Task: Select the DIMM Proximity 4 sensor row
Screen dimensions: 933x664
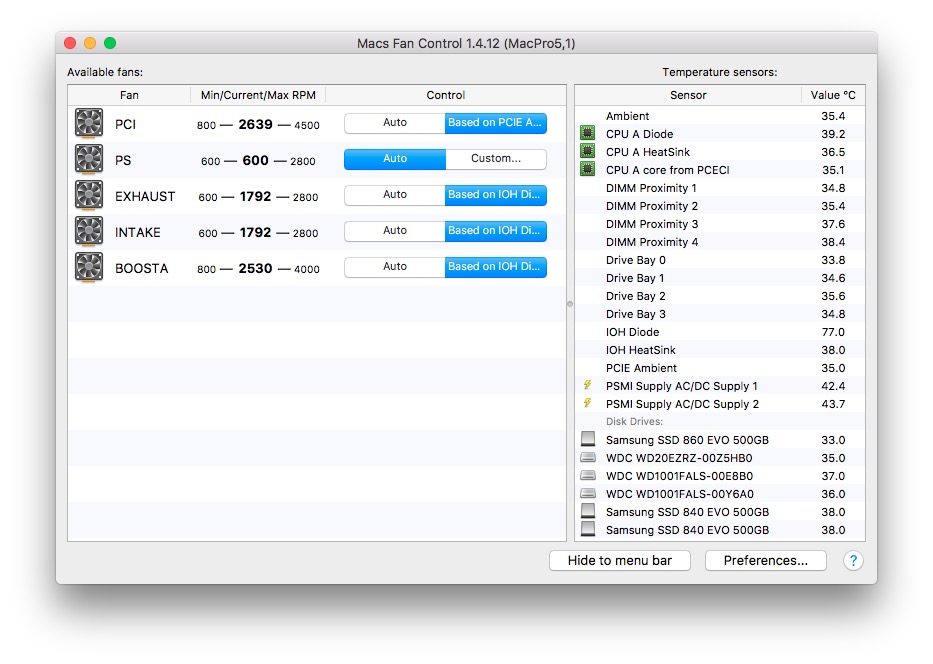Action: 720,242
